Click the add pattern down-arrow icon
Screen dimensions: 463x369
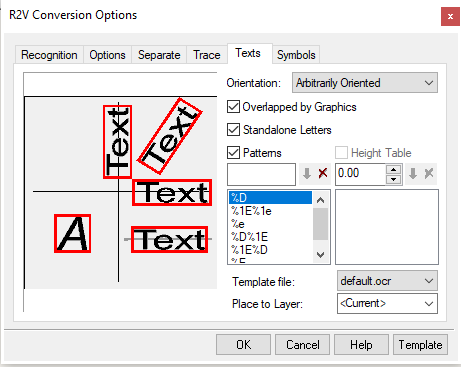(307, 174)
